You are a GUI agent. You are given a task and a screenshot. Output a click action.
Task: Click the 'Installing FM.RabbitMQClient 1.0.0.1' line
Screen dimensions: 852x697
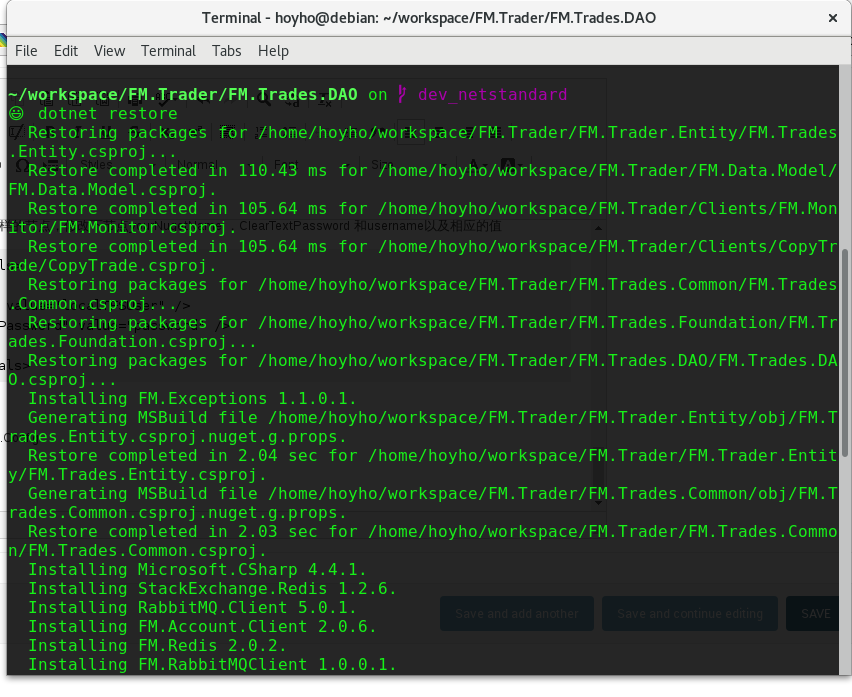tap(212, 665)
